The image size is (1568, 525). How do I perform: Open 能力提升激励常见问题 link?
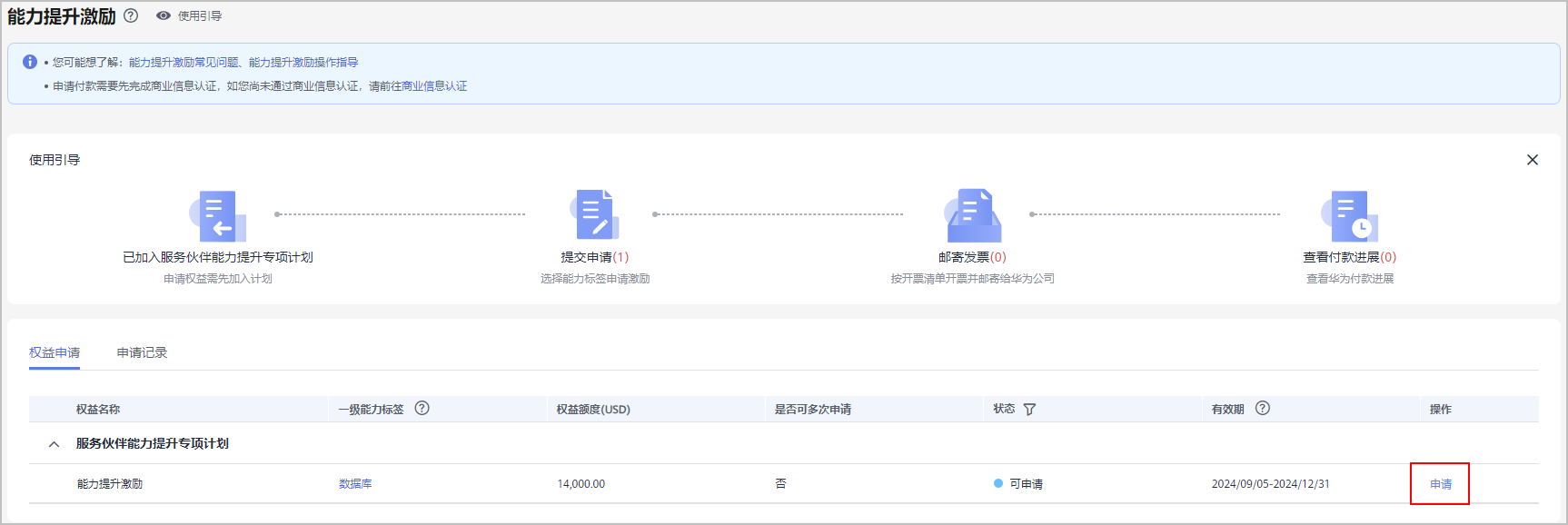coord(184,62)
